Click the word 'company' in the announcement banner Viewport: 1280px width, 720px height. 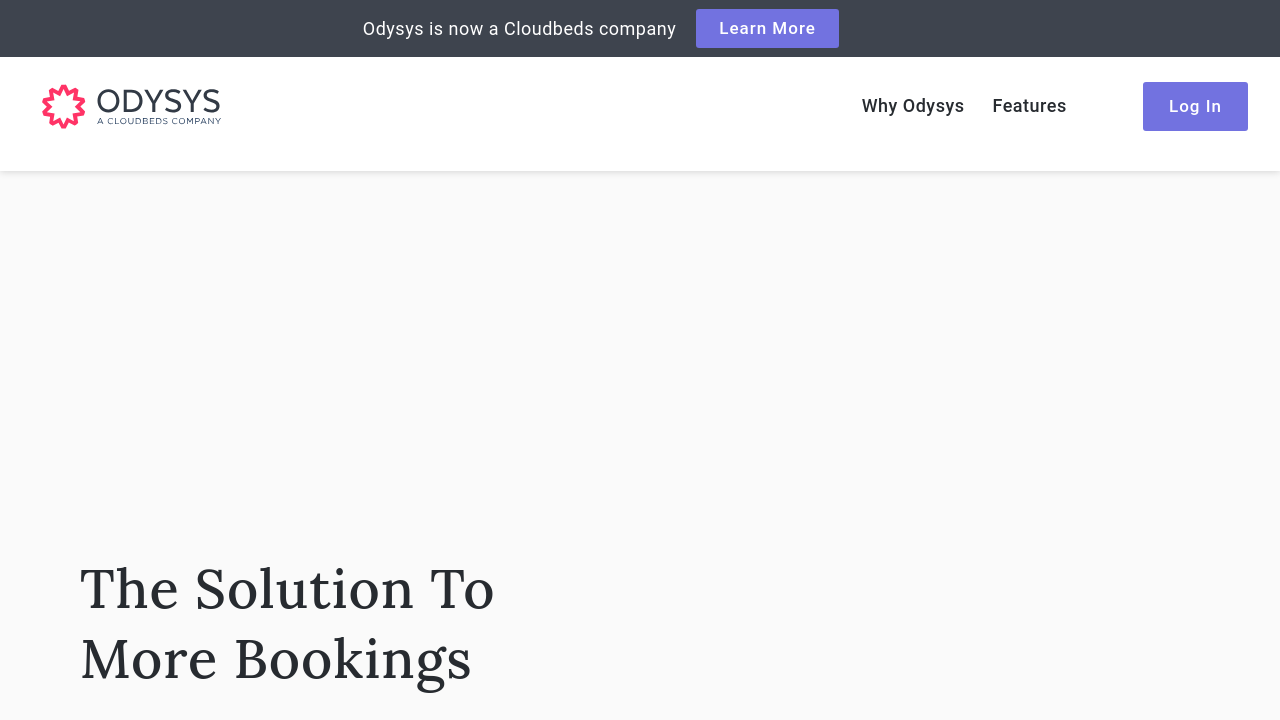point(637,29)
